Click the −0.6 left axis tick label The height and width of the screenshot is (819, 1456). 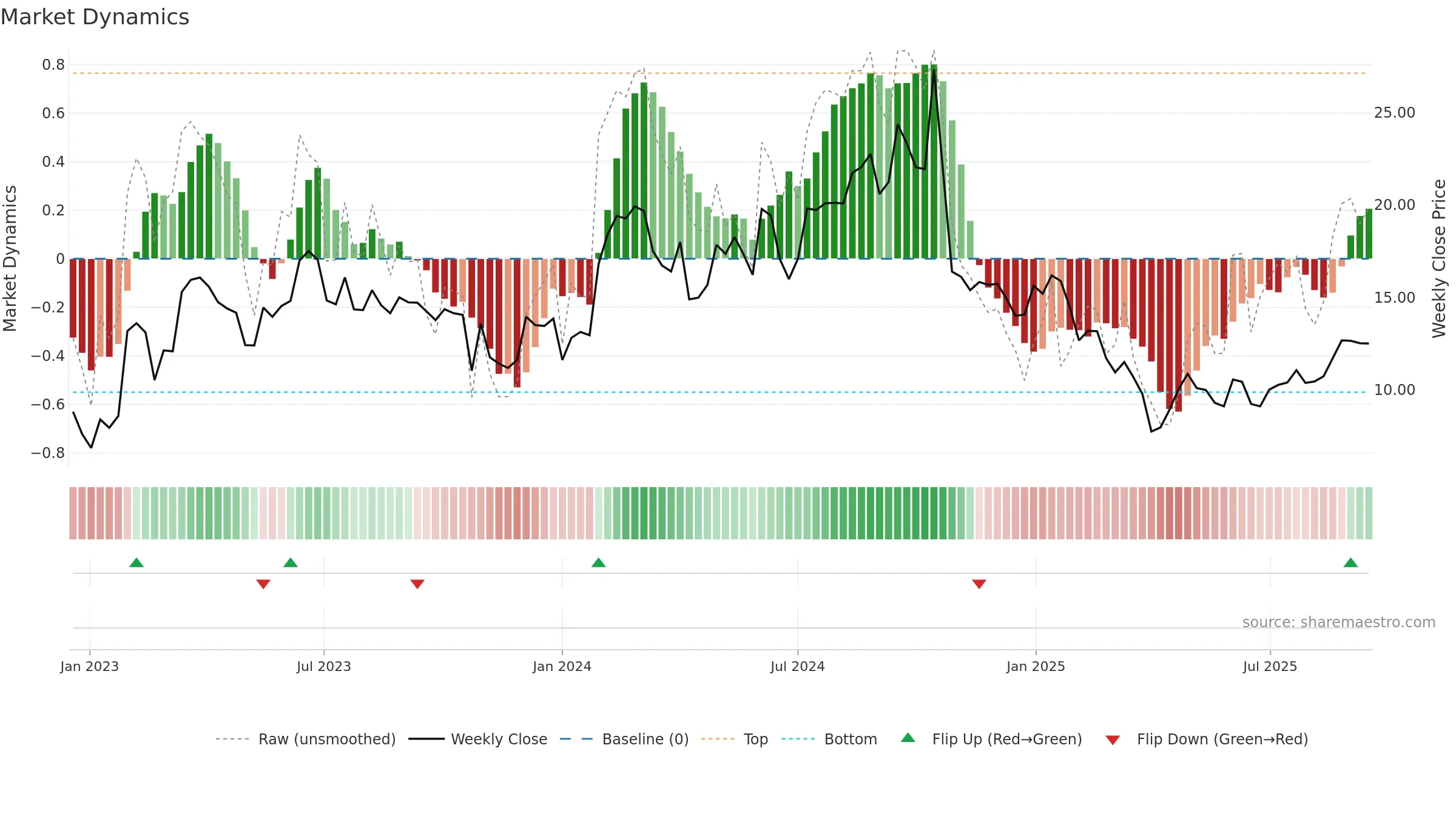click(x=48, y=405)
